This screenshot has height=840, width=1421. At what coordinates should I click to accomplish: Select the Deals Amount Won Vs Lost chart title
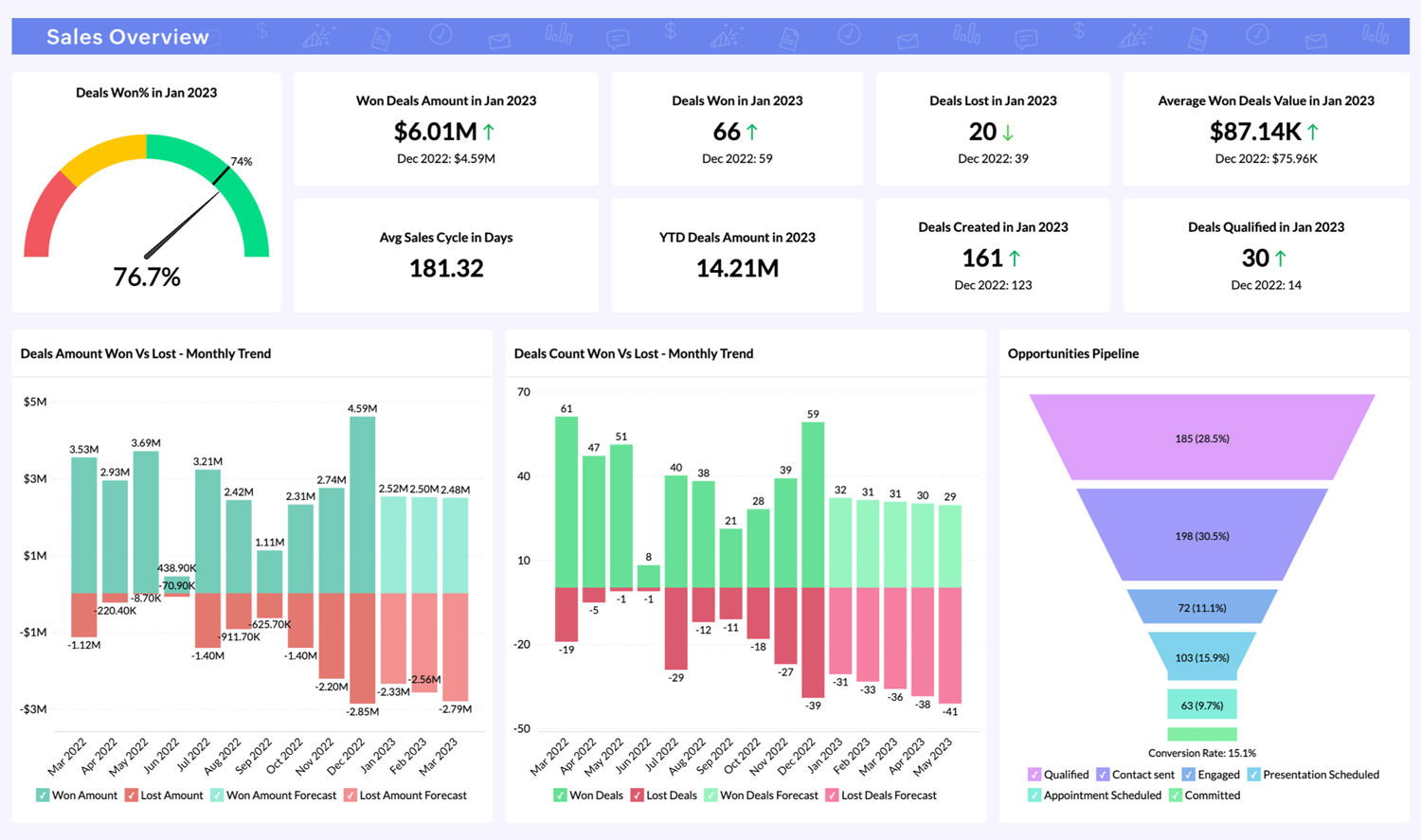click(145, 353)
